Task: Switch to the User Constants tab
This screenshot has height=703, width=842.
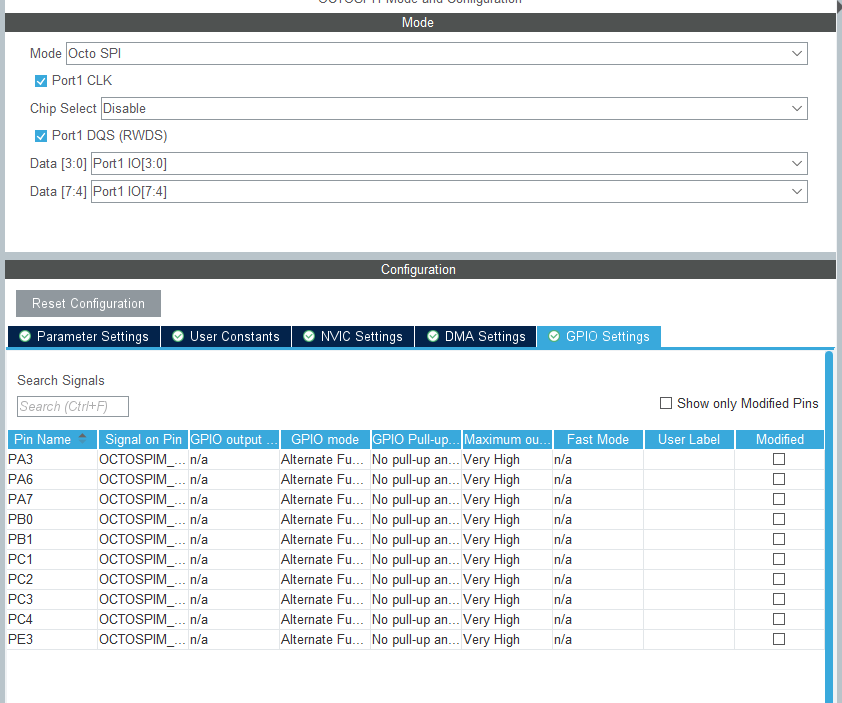Action: point(226,337)
